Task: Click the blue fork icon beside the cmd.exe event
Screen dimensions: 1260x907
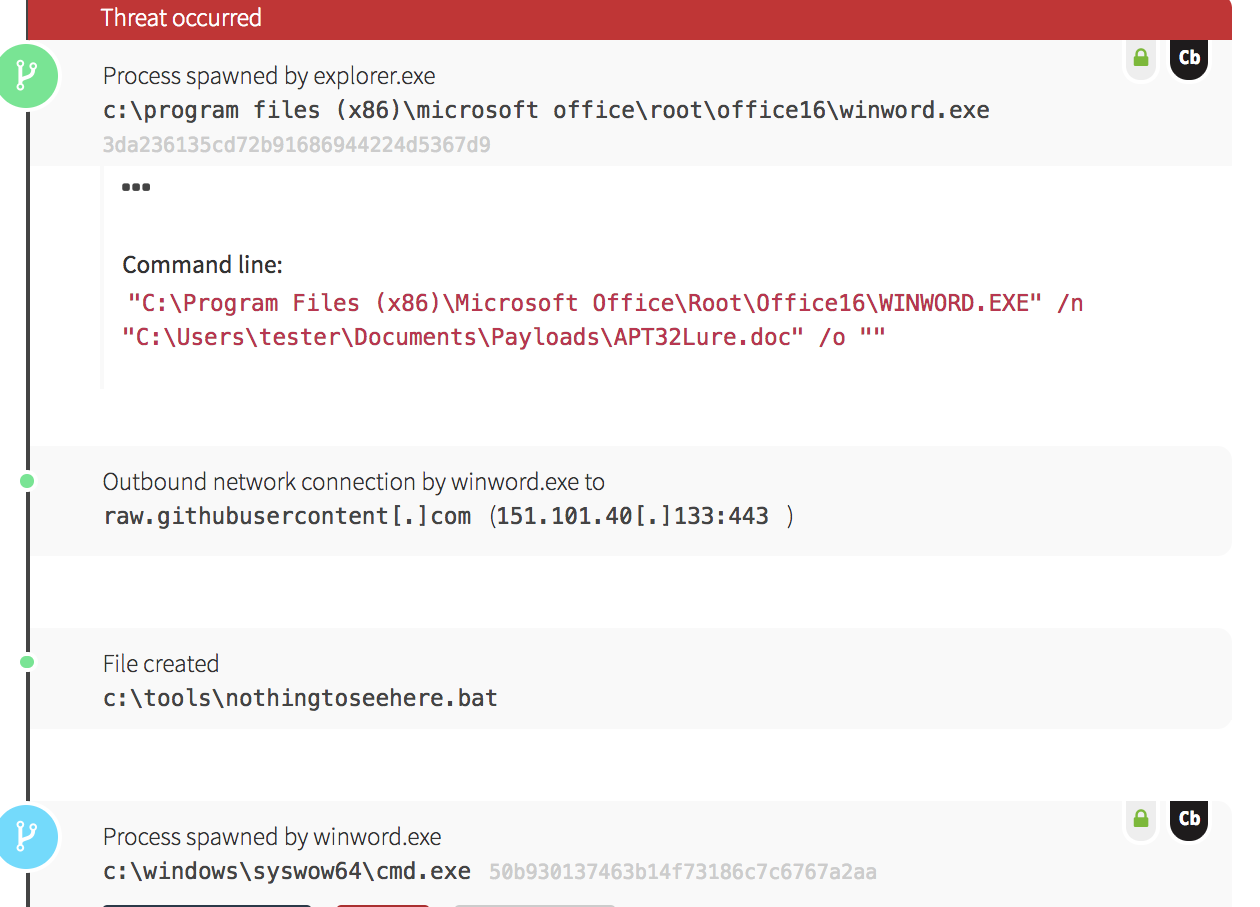Action: (28, 837)
